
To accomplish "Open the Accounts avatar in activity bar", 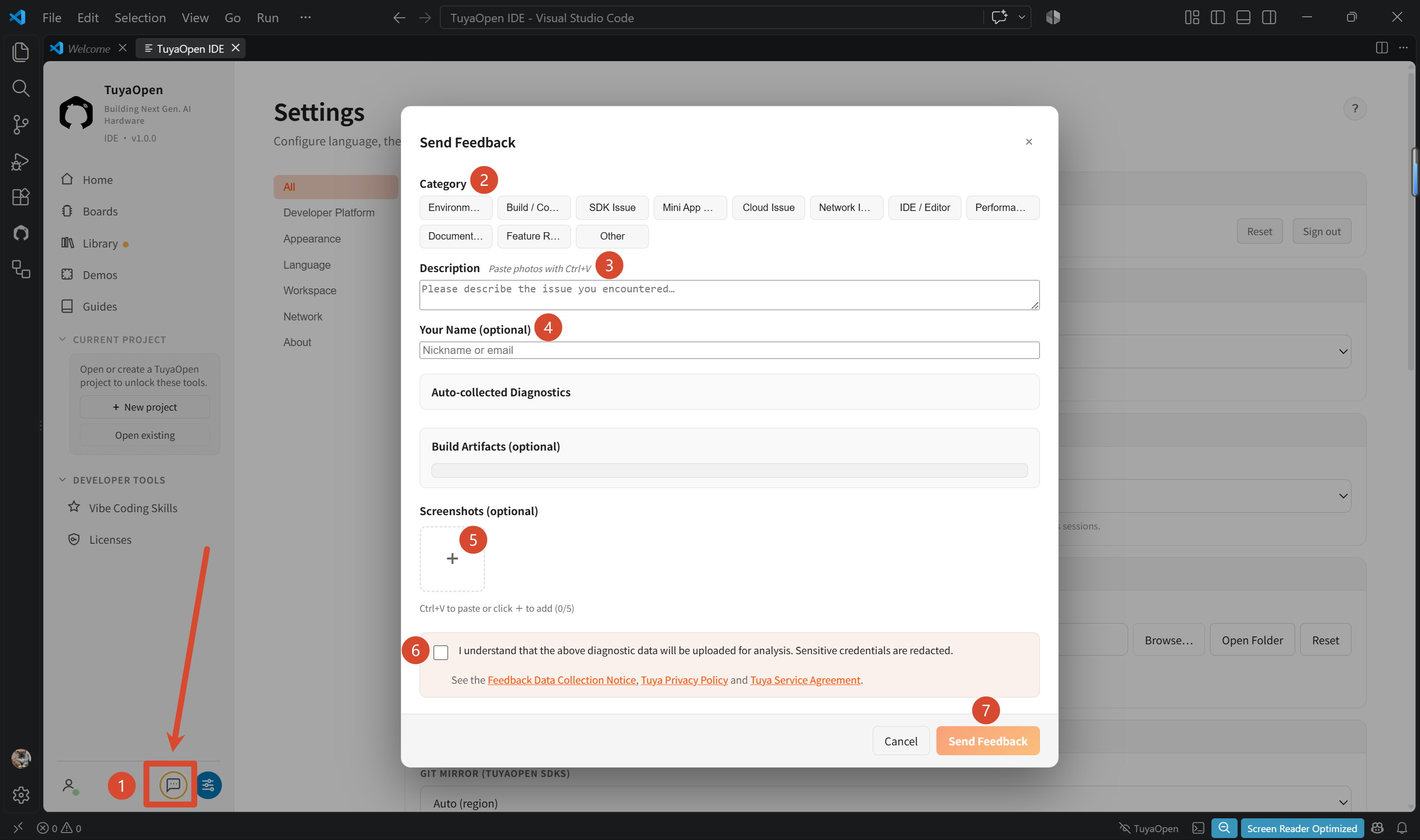I will click(21, 758).
